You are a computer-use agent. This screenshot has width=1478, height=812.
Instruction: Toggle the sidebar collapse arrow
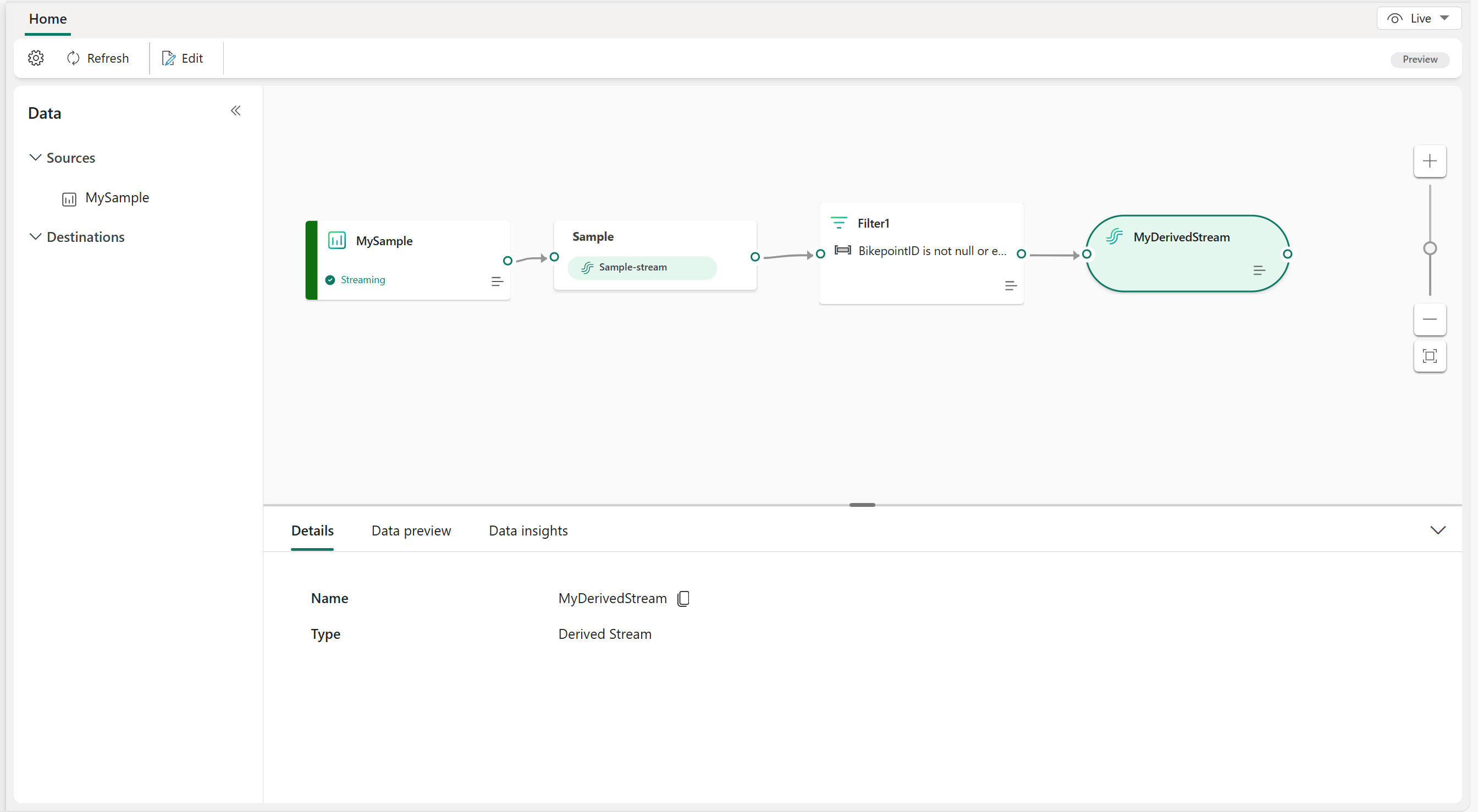click(x=236, y=111)
